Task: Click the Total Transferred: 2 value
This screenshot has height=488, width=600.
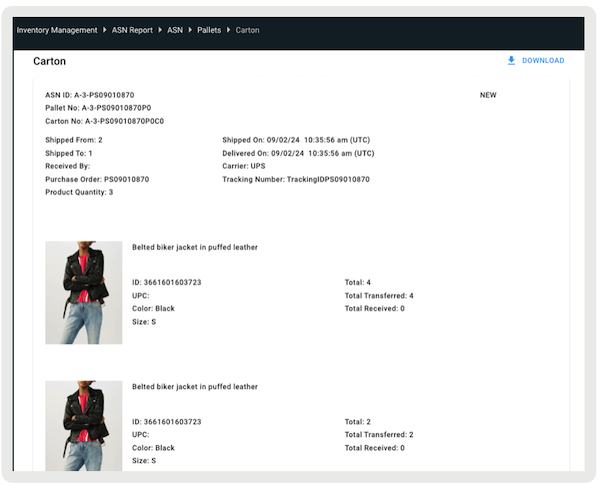Action: coord(379,435)
